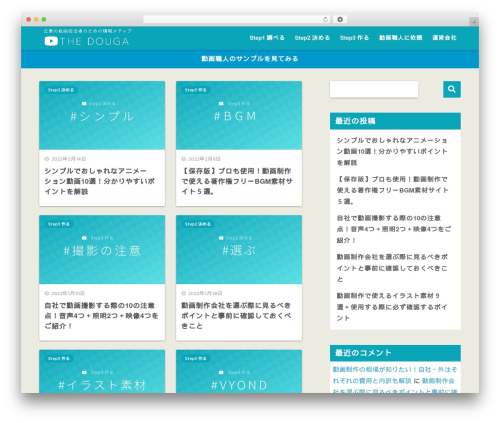Click the sidebar search text field
Viewport: 500px width, 423px height.
tap(374, 89)
